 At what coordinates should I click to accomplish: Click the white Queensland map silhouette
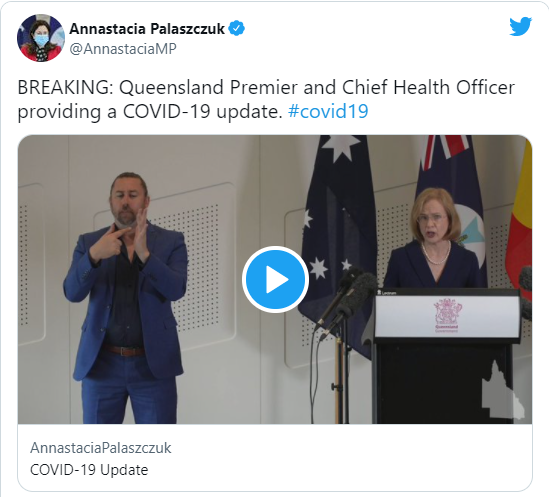point(503,390)
